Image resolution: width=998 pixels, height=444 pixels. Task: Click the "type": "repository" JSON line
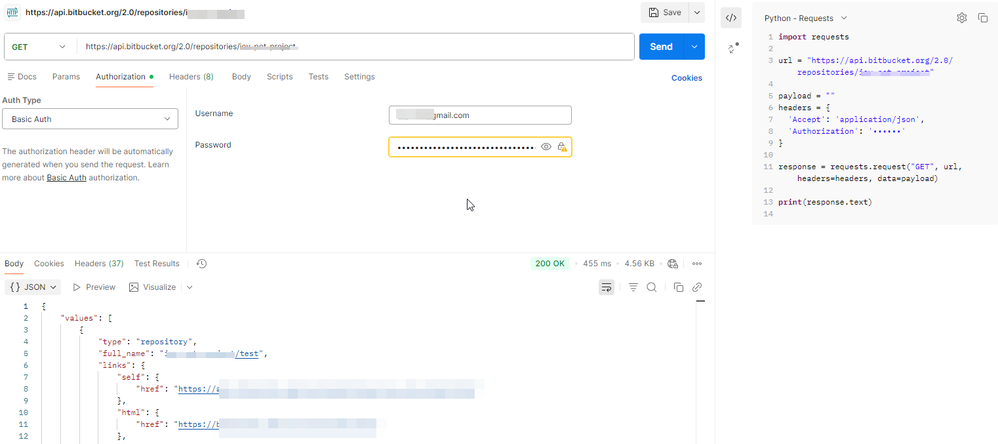point(148,342)
